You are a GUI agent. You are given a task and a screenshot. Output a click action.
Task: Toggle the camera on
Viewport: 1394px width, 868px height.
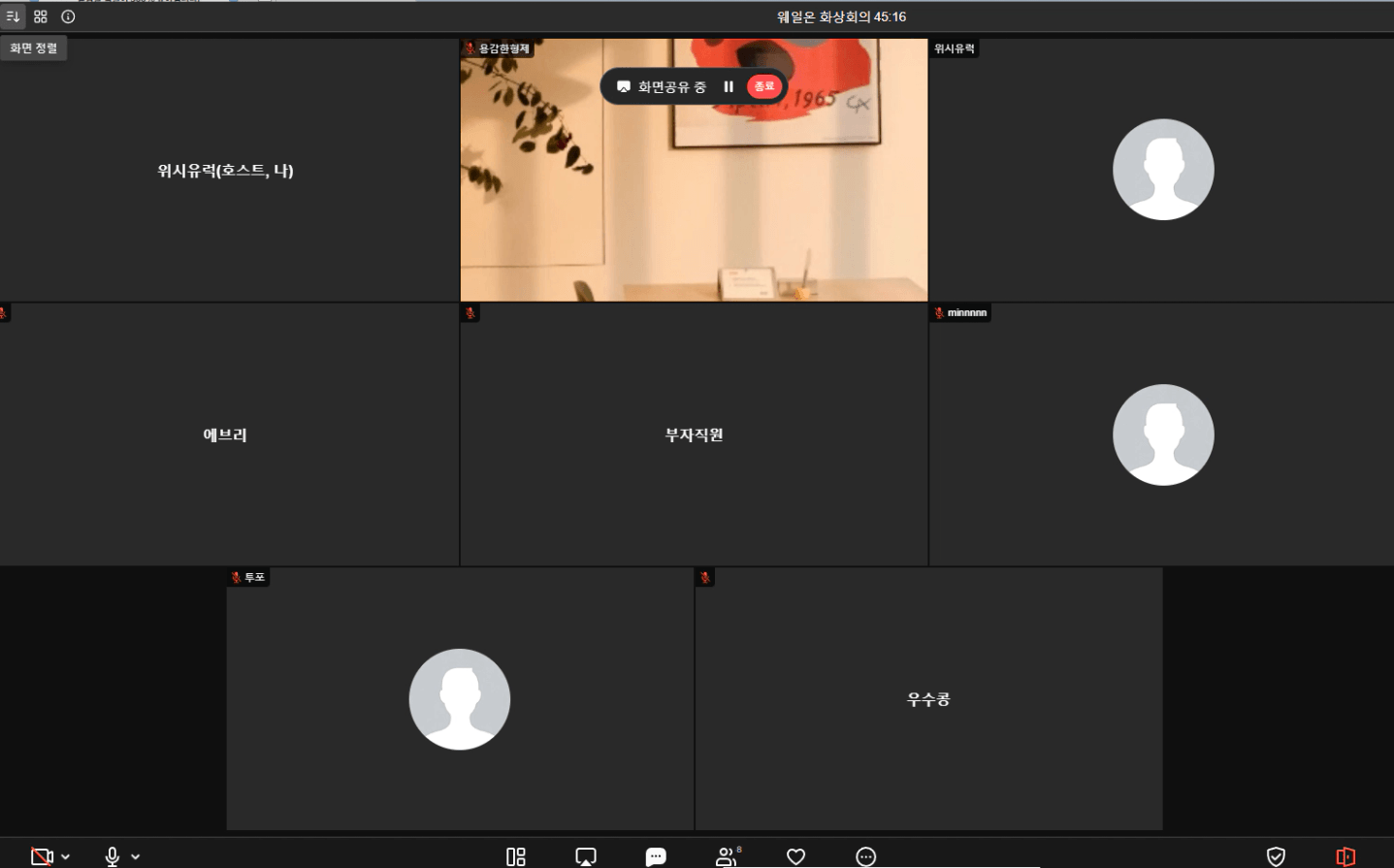[42, 856]
